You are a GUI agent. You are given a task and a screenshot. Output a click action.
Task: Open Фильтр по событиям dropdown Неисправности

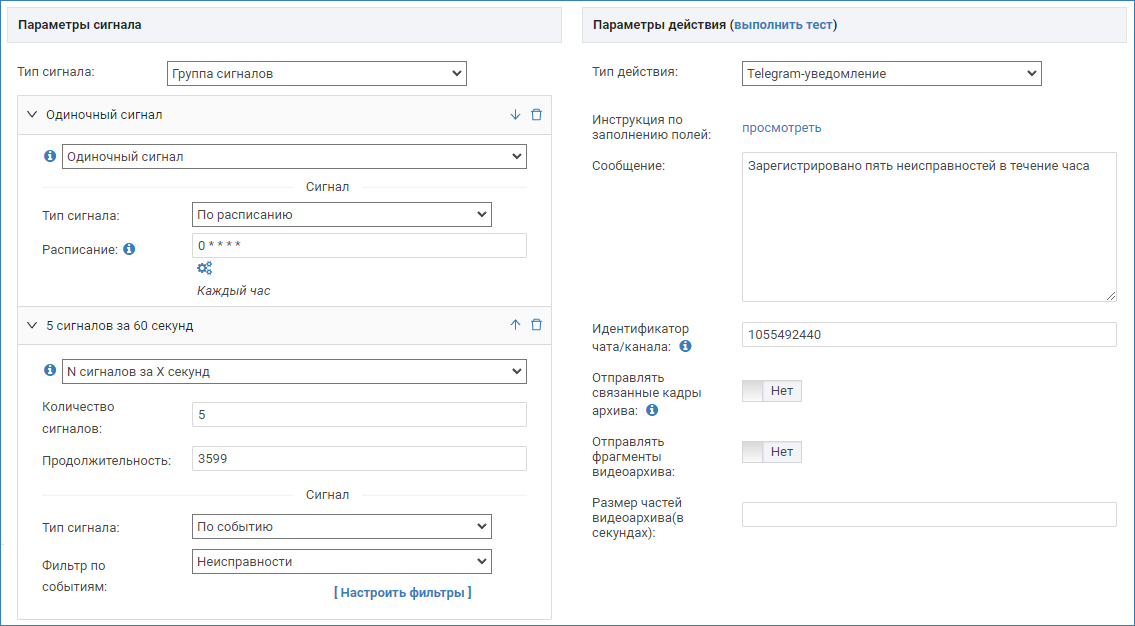click(341, 562)
